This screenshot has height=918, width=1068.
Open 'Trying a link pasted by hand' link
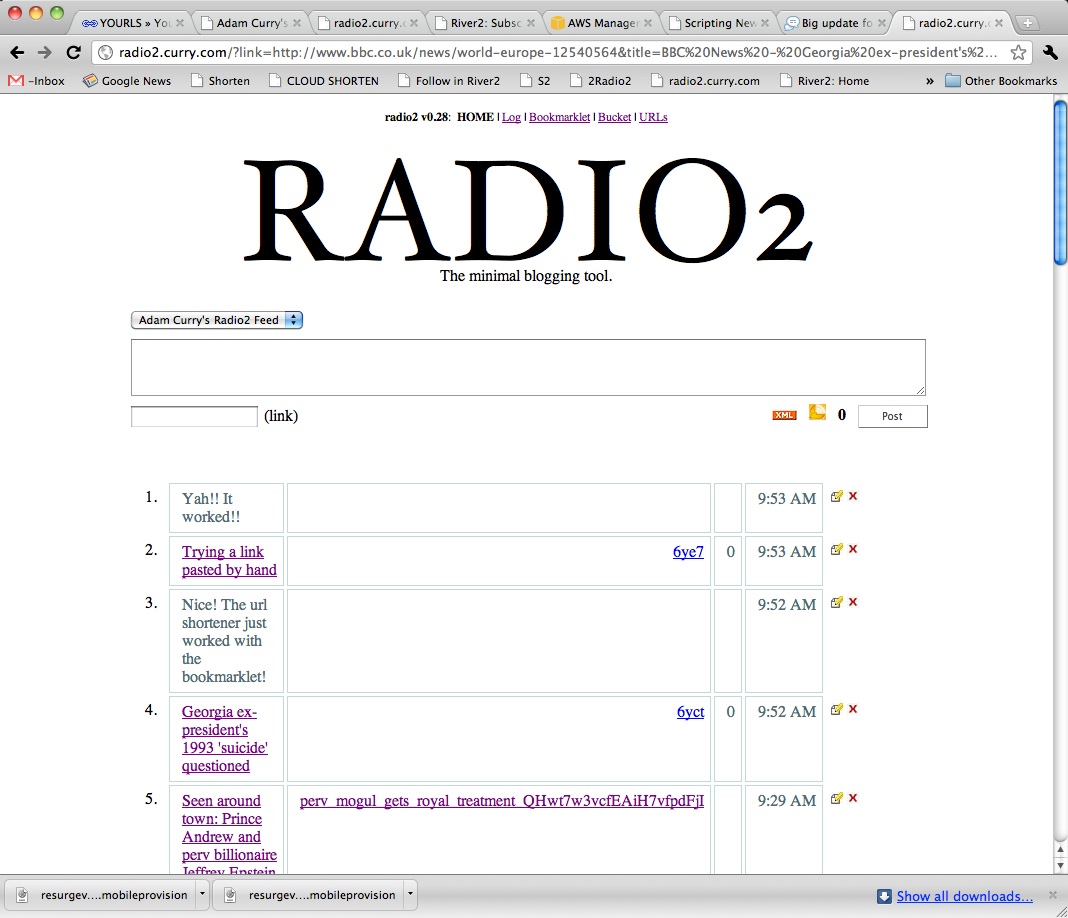pos(229,560)
